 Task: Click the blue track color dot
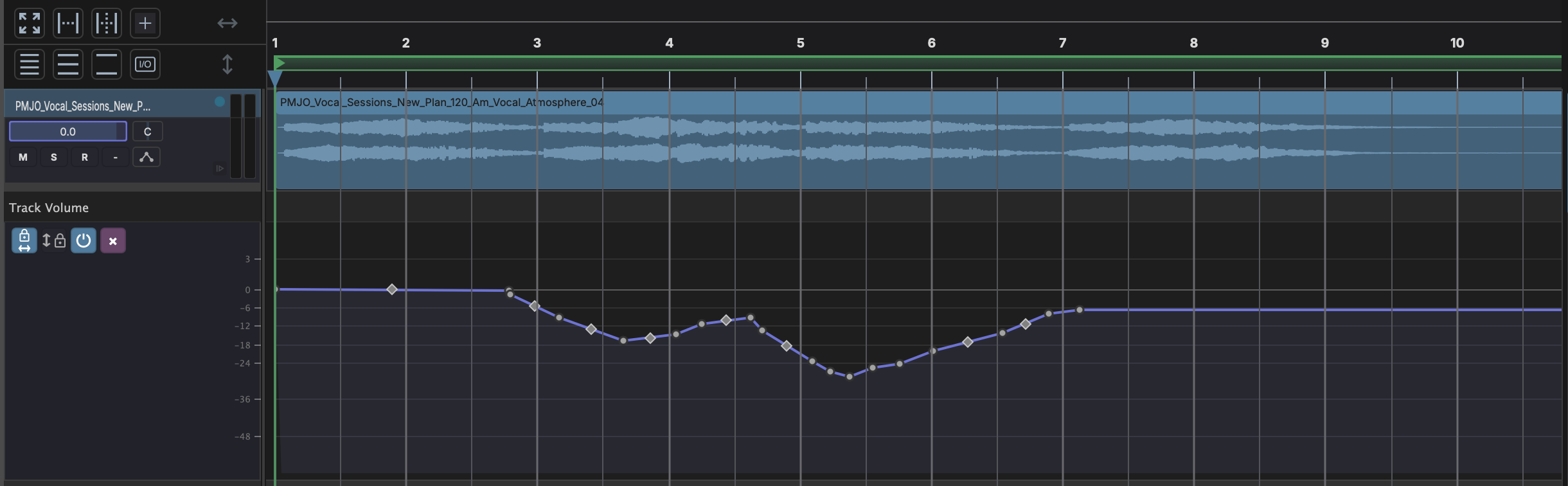tap(220, 102)
